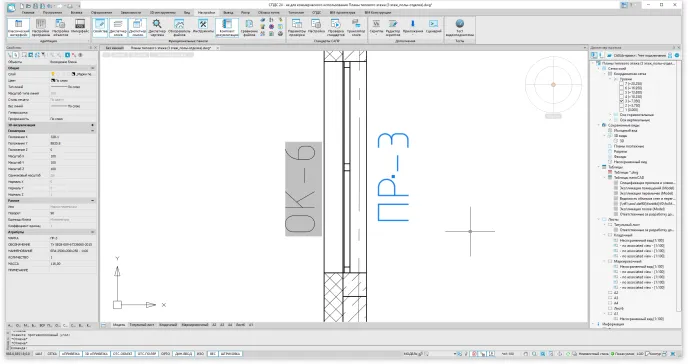Switch to the Вставка ribbon tab
Screen dimensions: 688x364
pos(76,13)
